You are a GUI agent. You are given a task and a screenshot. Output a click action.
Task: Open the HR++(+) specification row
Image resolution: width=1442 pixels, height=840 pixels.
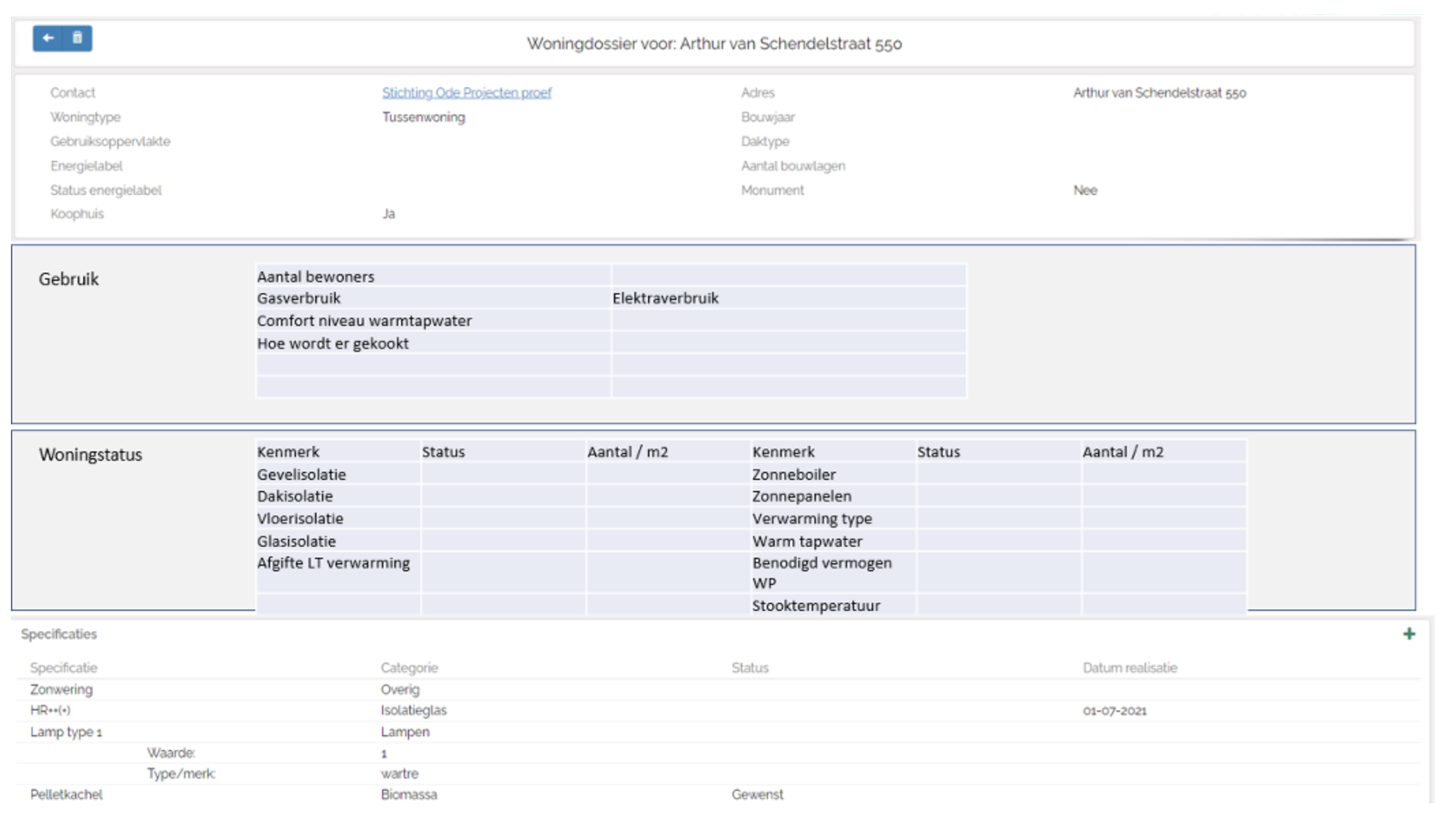click(x=50, y=710)
